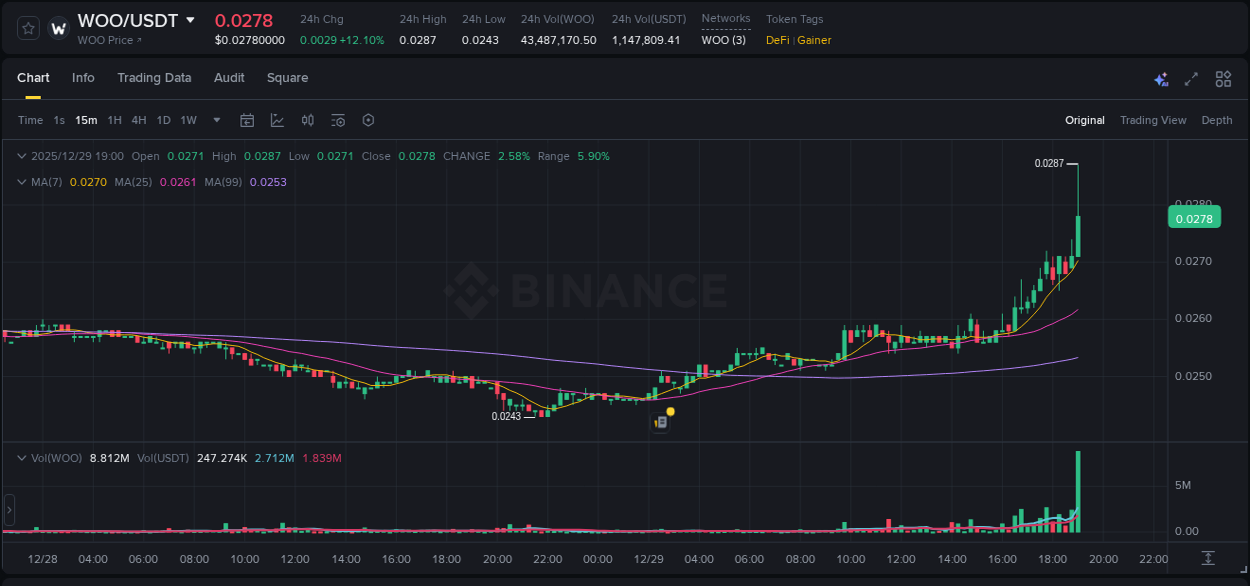Switch to the Trading Data tab

[154, 78]
